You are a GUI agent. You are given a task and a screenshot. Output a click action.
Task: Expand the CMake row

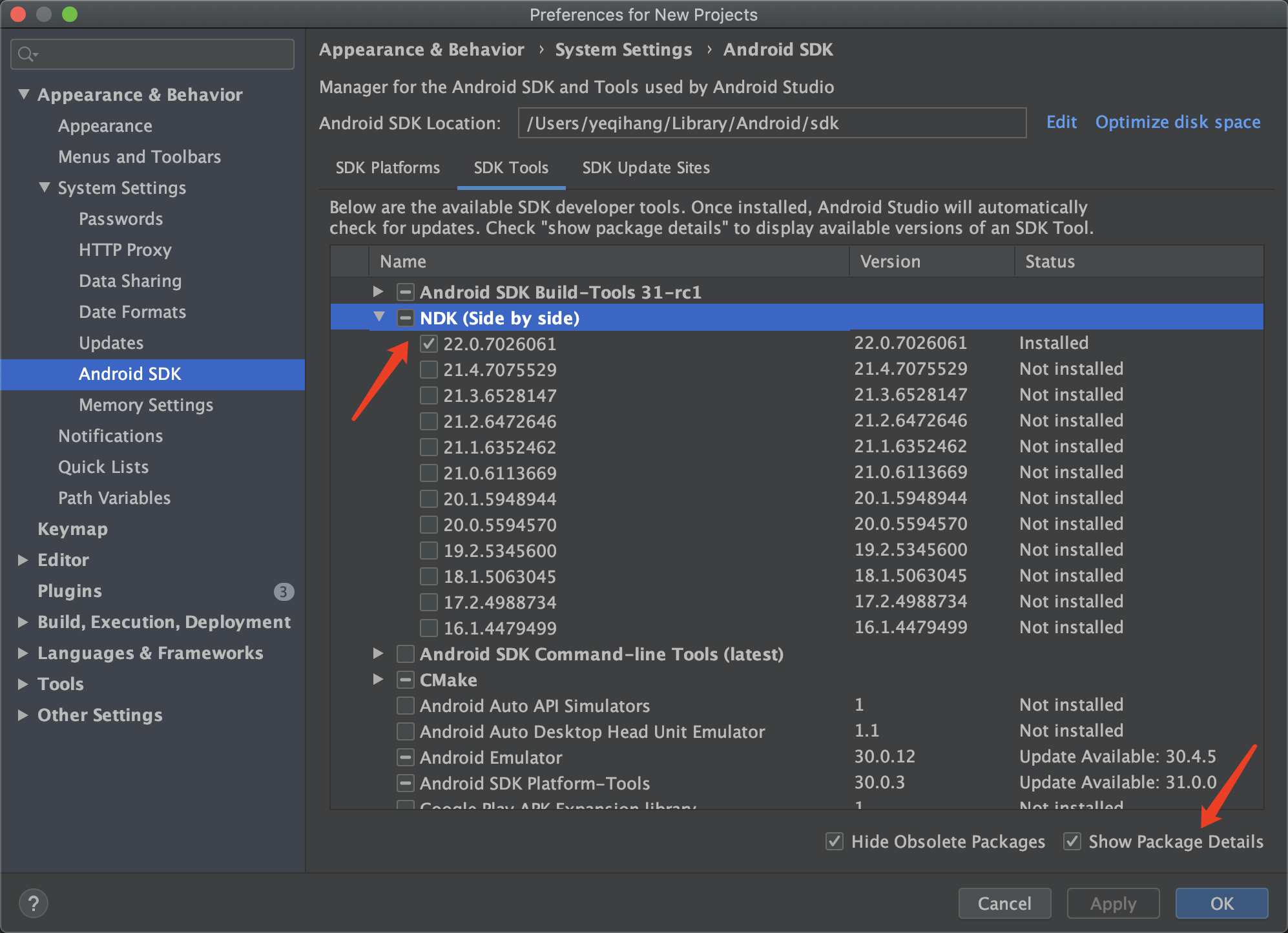(x=379, y=680)
